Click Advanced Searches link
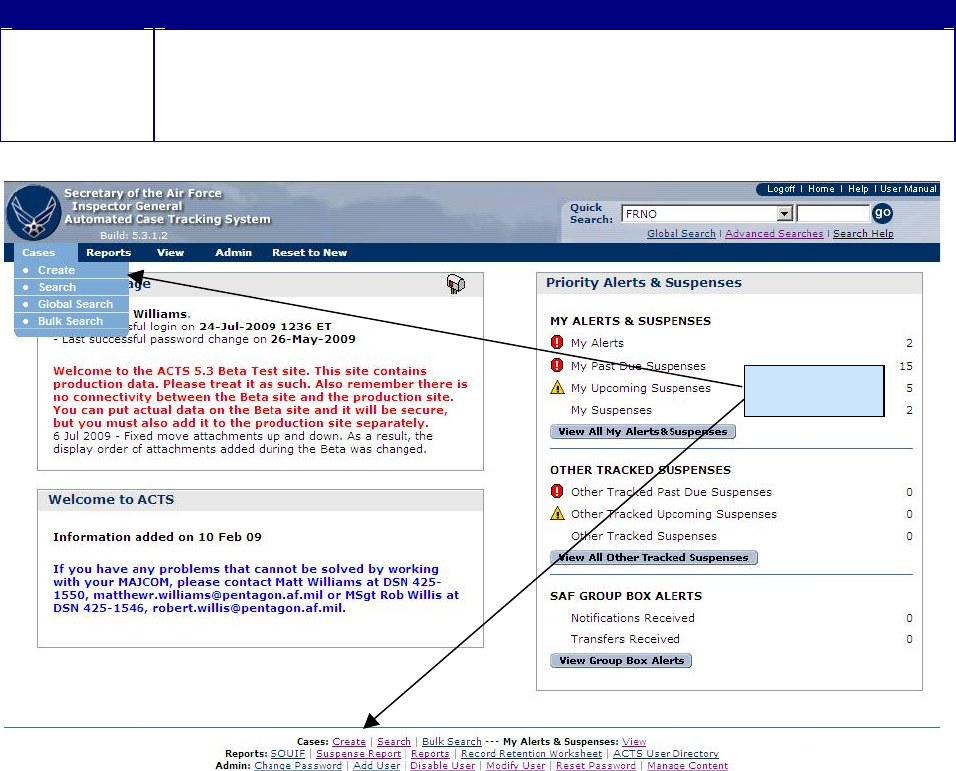 [774, 233]
